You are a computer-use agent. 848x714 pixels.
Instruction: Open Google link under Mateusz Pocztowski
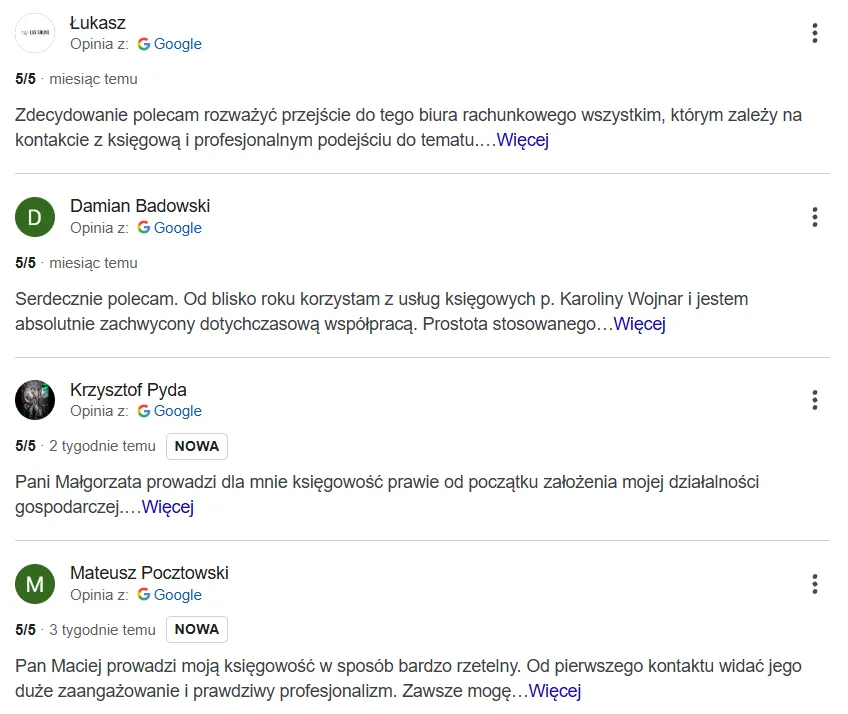pyautogui.click(x=170, y=595)
